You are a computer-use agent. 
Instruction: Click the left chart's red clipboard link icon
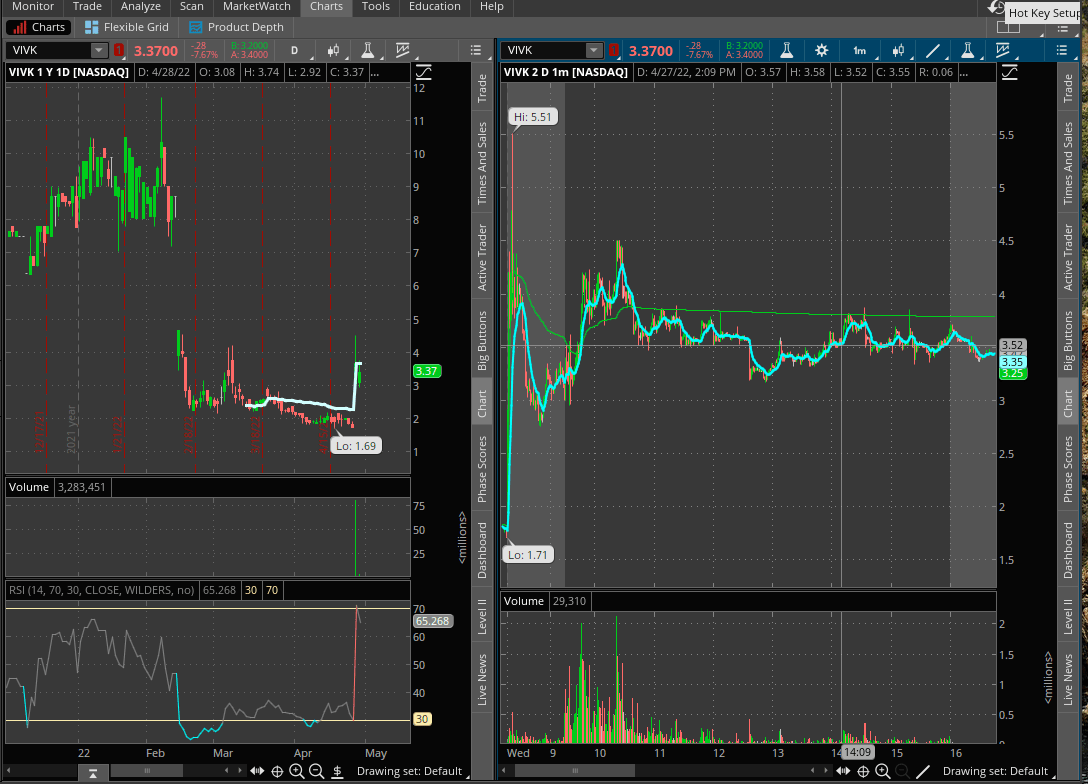[119, 51]
